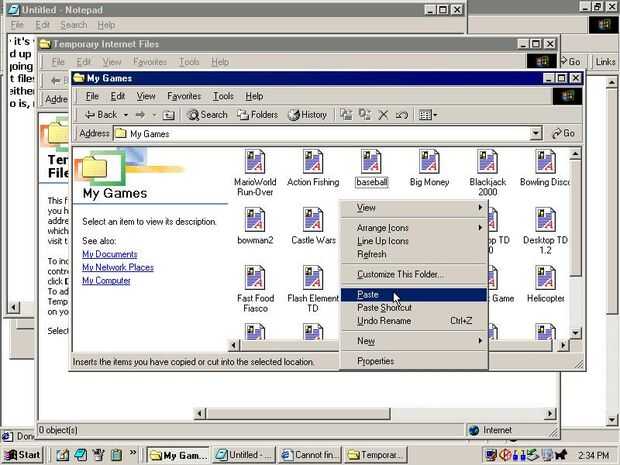Choose Refresh from the context menu
Image resolution: width=620 pixels, height=465 pixels.
(x=414, y=254)
